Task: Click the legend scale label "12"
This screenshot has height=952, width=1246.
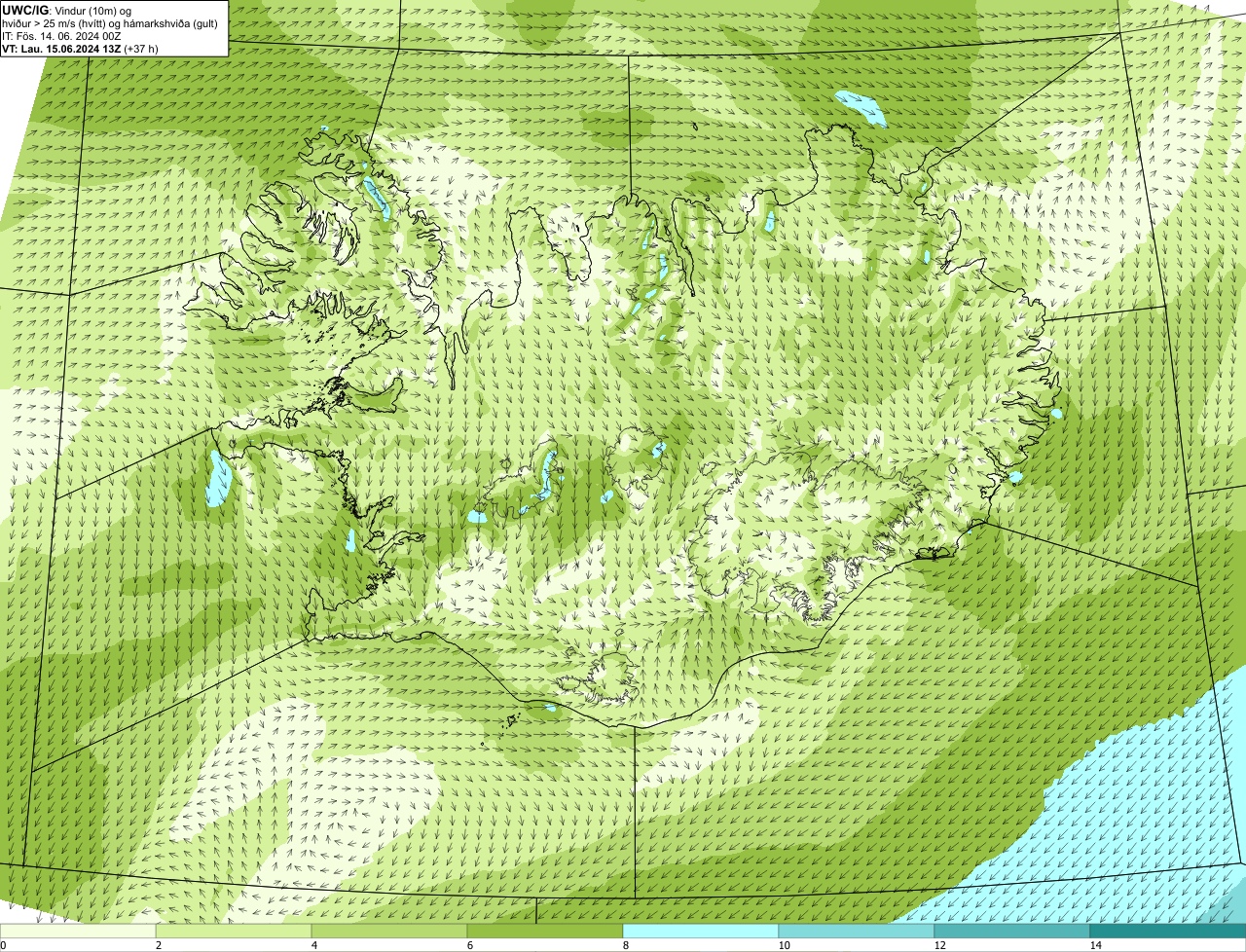Action: pyautogui.click(x=939, y=945)
